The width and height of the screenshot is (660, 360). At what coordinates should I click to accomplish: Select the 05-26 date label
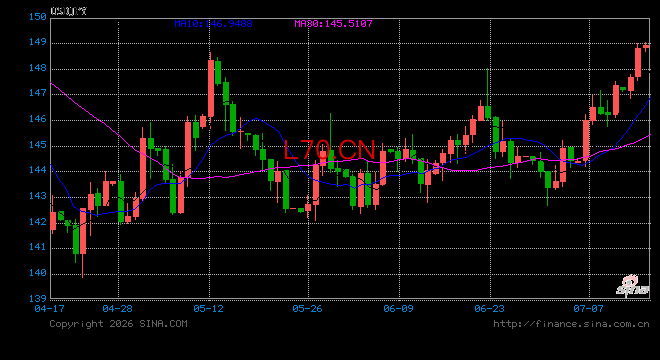point(307,309)
